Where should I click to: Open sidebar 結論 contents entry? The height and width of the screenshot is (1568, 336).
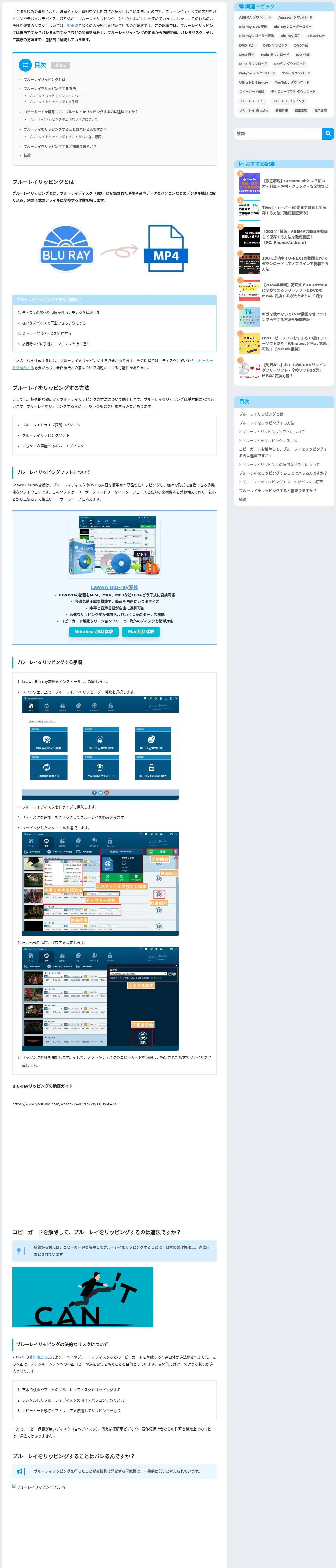[x=243, y=500]
